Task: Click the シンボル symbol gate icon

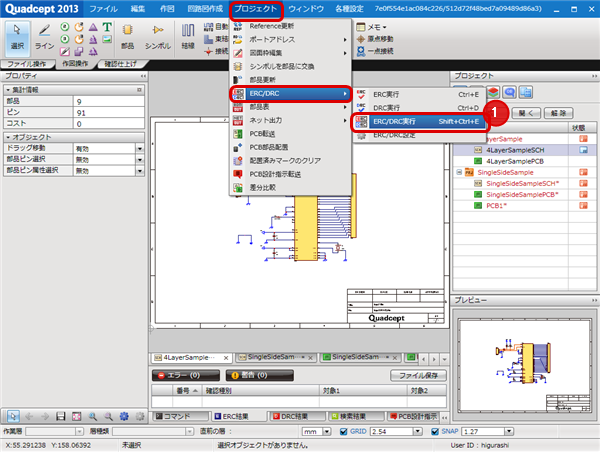Action: coord(157,38)
